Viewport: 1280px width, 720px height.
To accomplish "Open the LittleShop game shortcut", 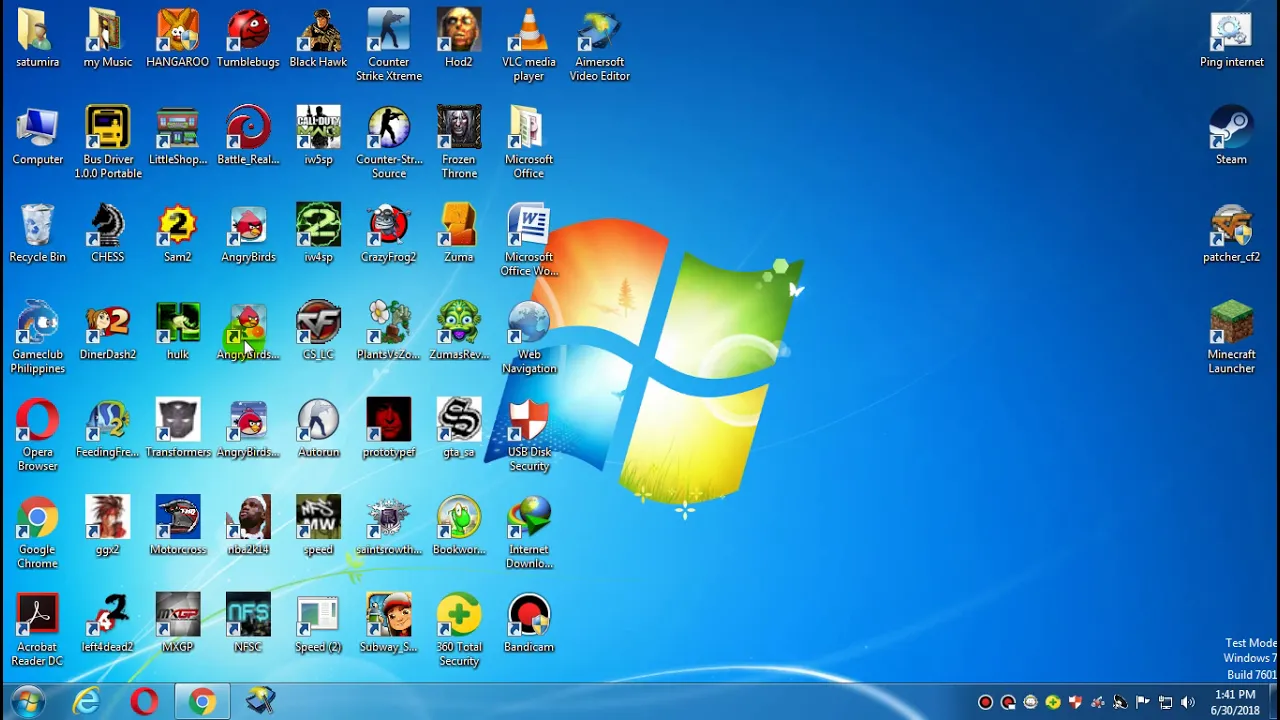I will point(177,136).
